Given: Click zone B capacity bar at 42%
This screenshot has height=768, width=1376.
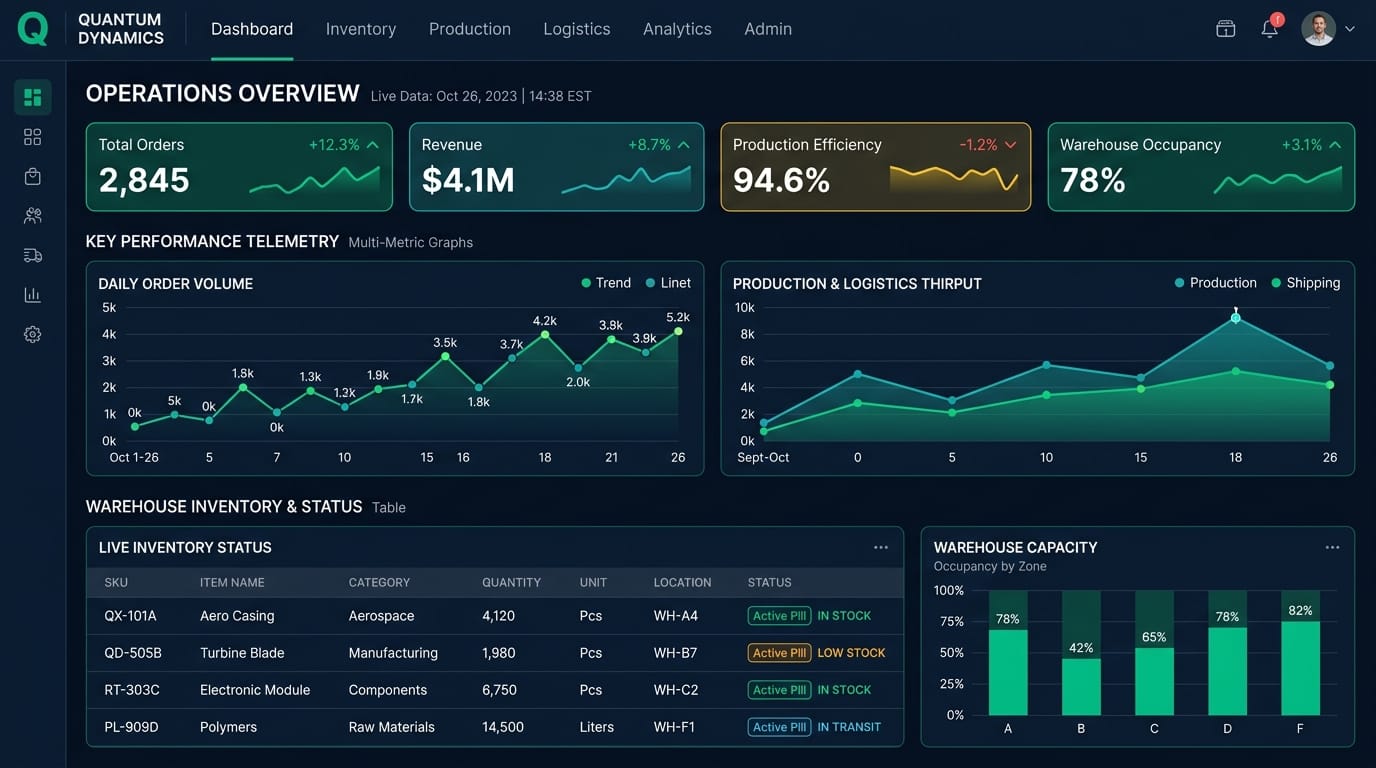Looking at the screenshot, I should click(1081, 687).
